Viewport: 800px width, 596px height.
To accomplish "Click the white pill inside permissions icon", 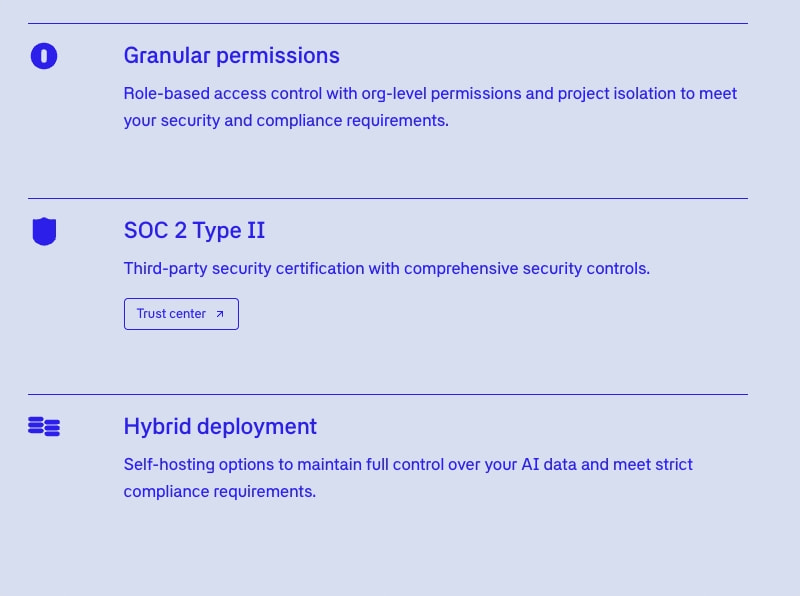I will 44,56.
